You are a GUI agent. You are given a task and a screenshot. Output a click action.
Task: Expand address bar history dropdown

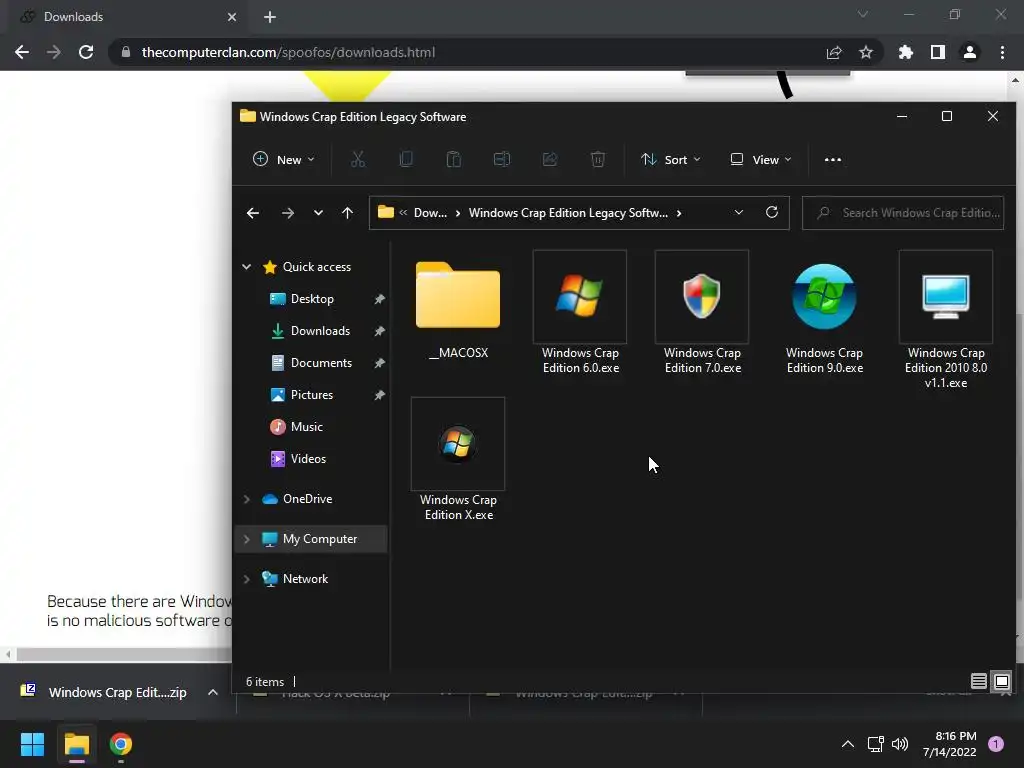pyautogui.click(x=739, y=212)
